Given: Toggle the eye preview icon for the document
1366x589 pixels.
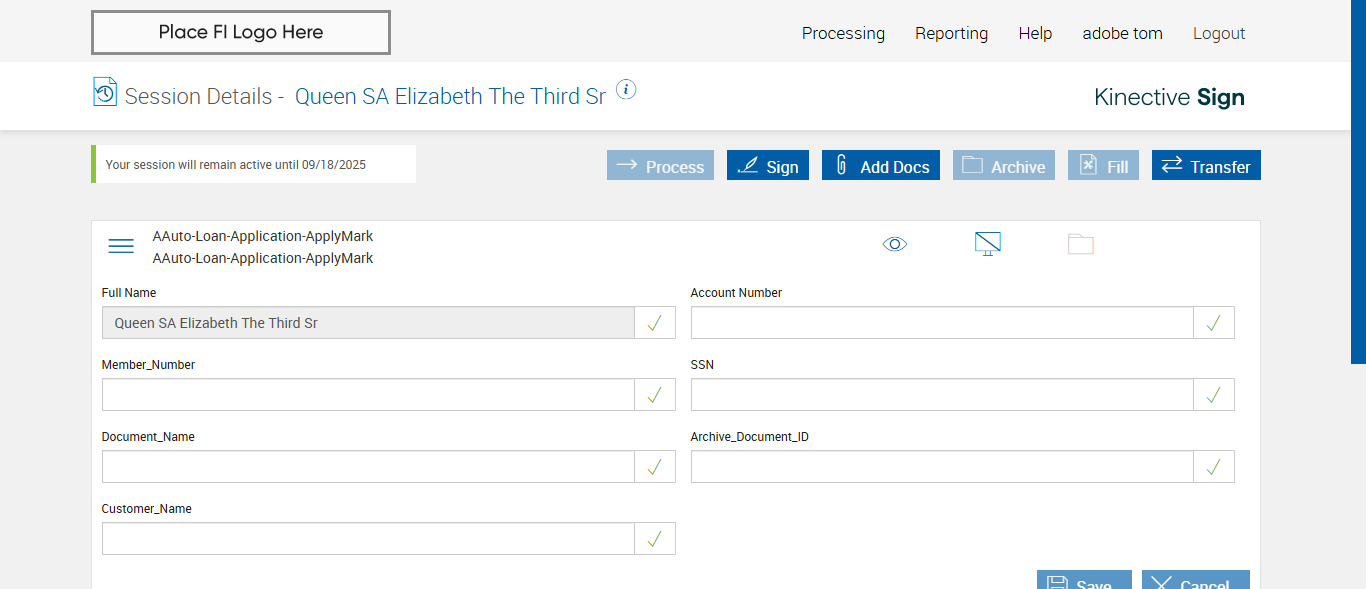Looking at the screenshot, I should pyautogui.click(x=895, y=244).
